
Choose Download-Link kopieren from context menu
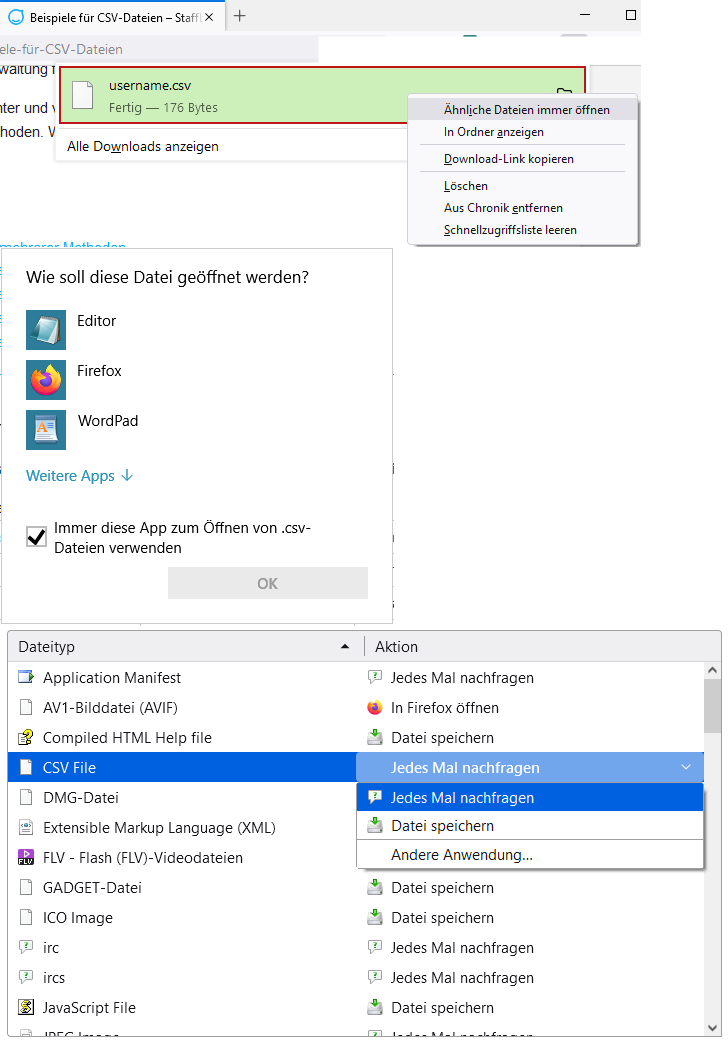(509, 159)
